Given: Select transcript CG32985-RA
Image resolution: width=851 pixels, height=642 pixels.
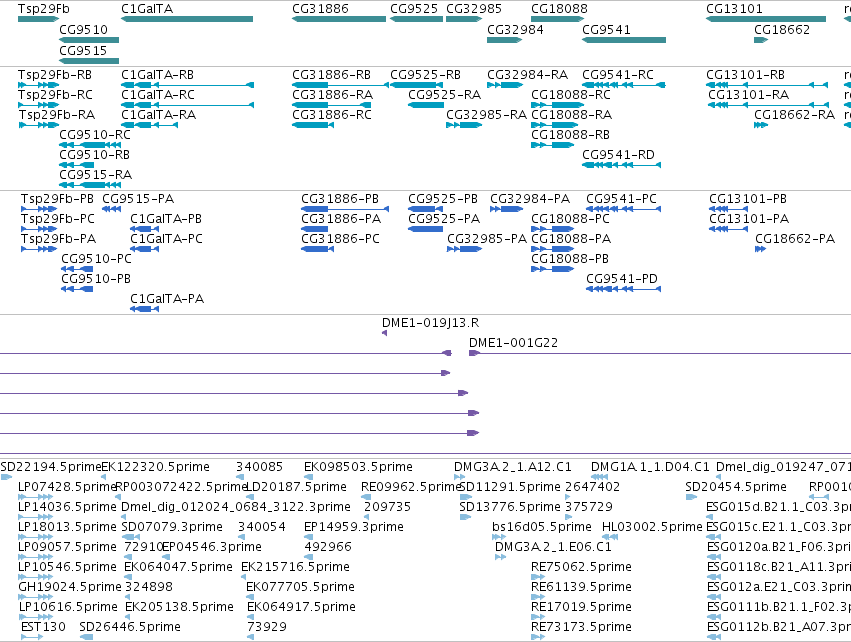Looking at the screenshot, I should pos(486,115).
